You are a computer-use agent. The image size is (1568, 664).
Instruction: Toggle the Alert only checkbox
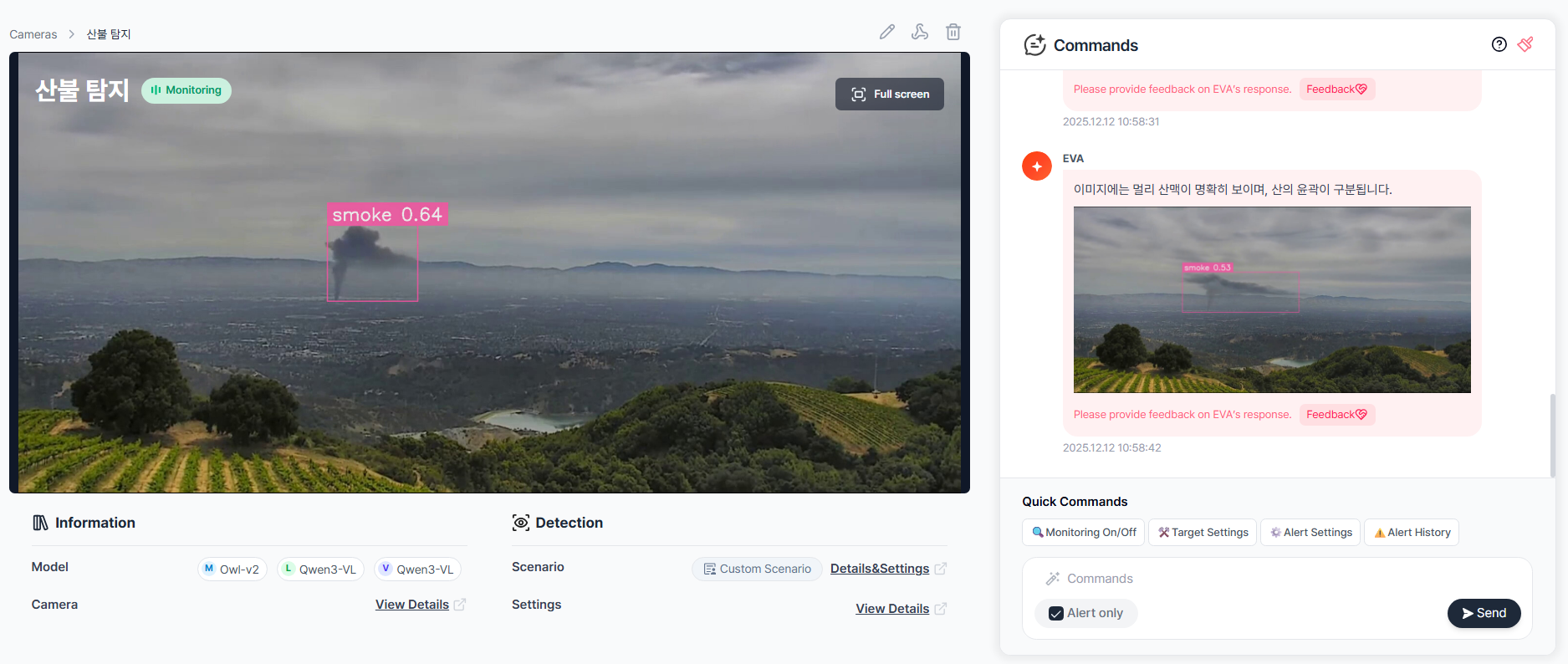pos(1056,613)
